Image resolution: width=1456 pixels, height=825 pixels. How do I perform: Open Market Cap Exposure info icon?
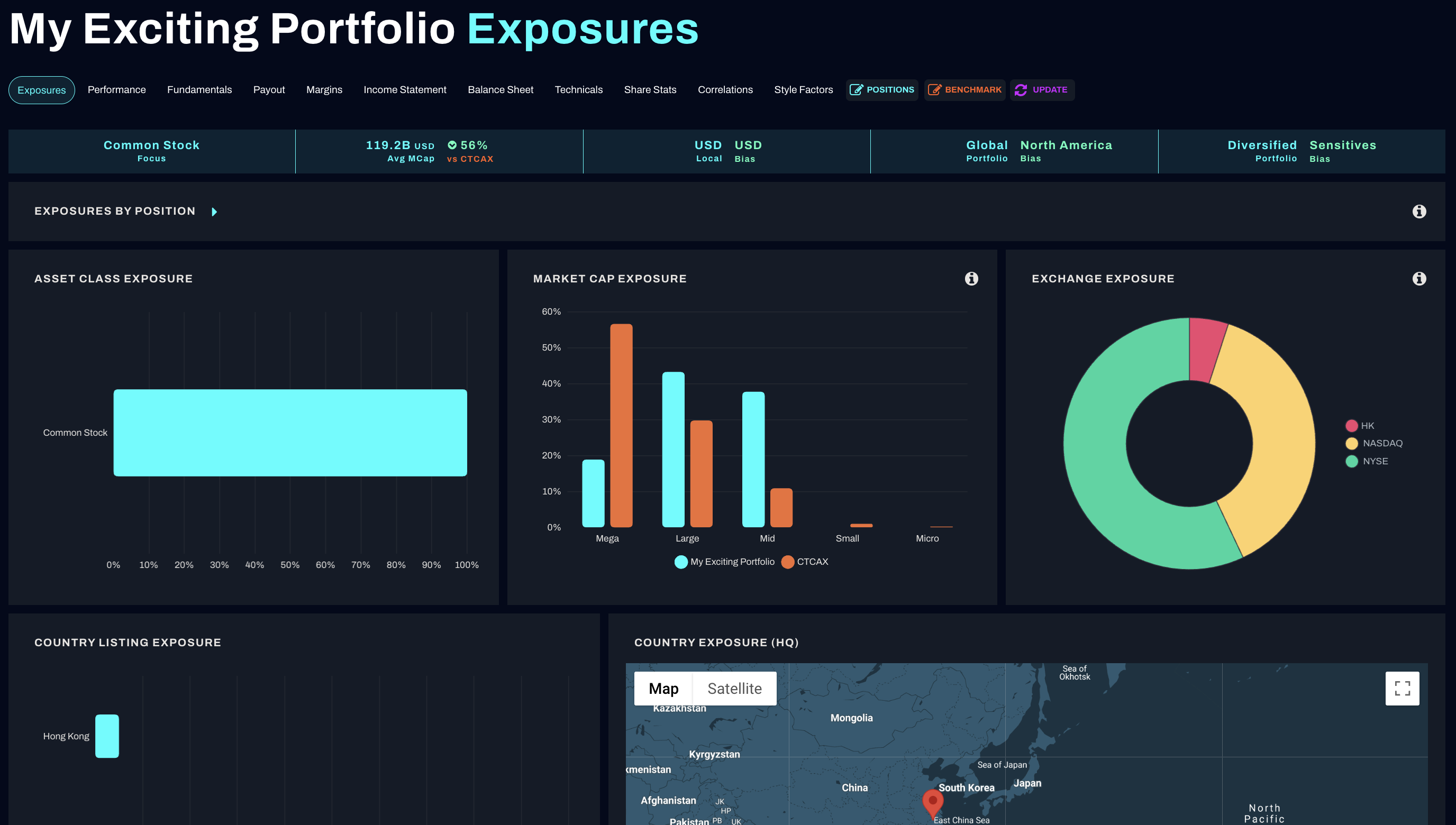point(971,278)
